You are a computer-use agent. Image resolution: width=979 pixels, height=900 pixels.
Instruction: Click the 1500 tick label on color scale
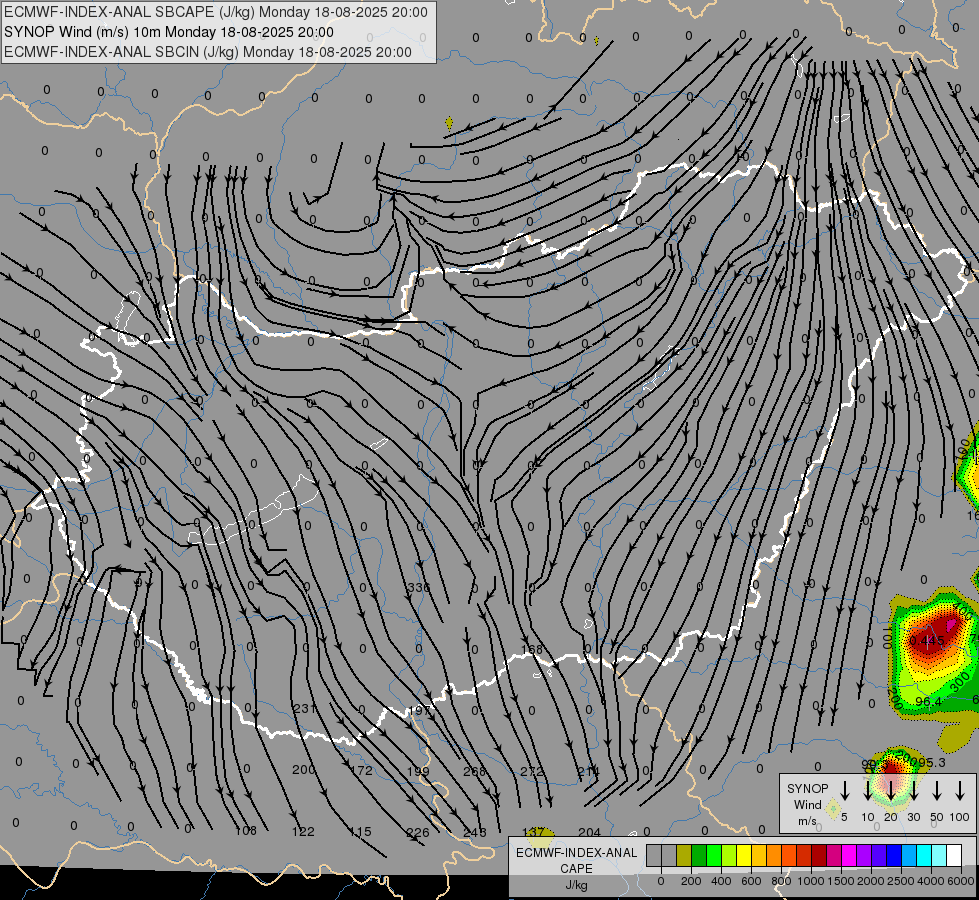click(840, 881)
